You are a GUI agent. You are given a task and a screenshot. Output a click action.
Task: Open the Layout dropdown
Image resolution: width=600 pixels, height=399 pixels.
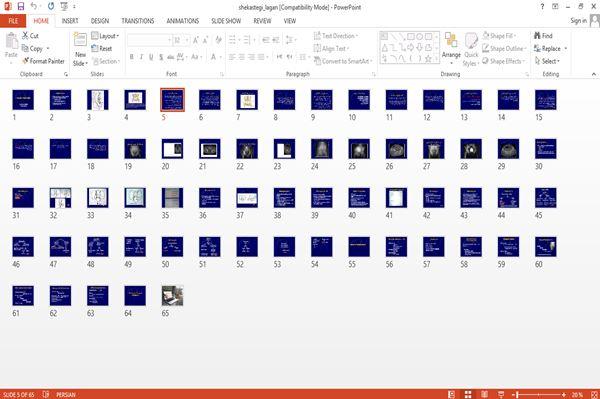(x=105, y=36)
